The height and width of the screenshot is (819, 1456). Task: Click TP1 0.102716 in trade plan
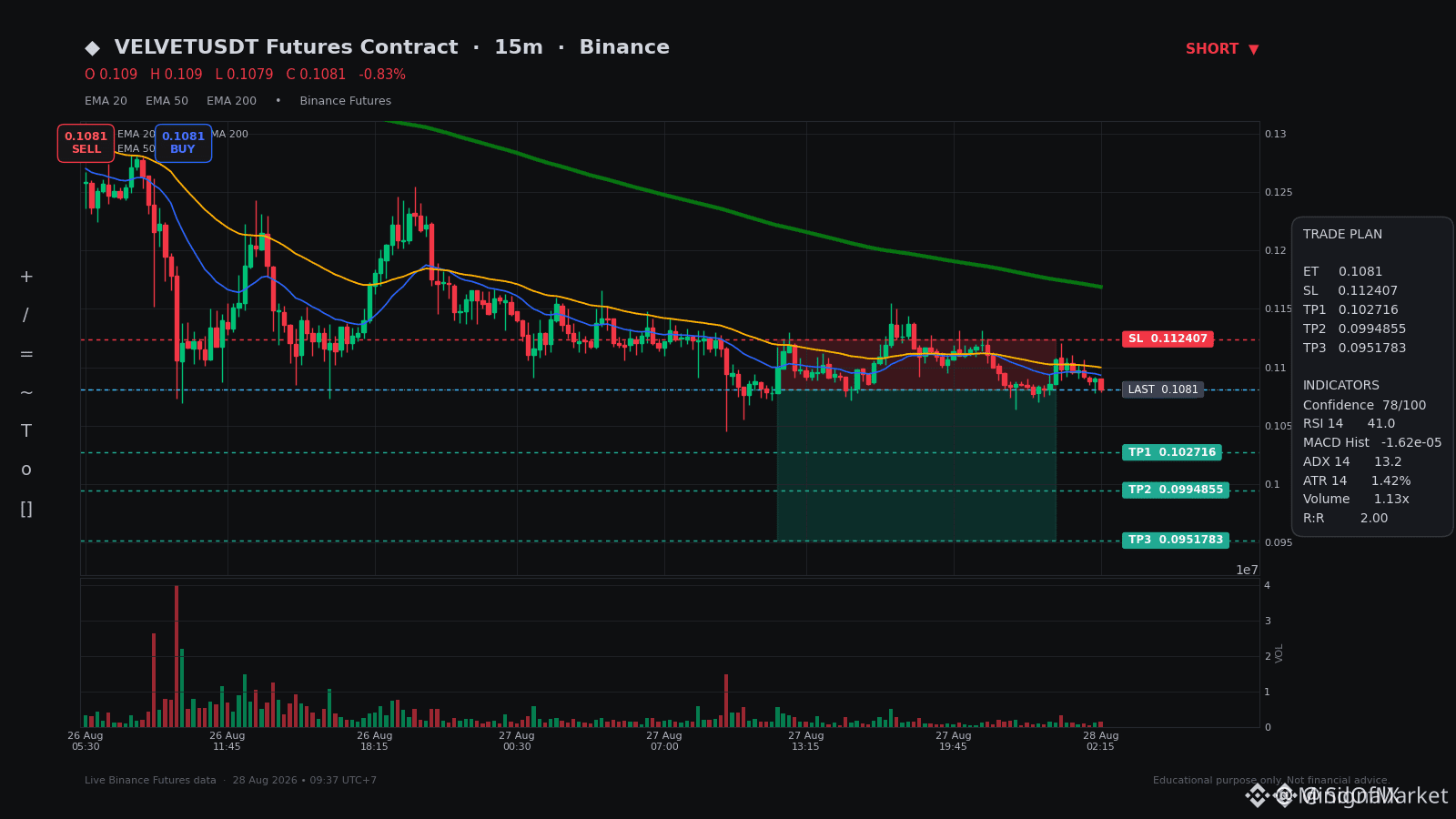point(1350,309)
